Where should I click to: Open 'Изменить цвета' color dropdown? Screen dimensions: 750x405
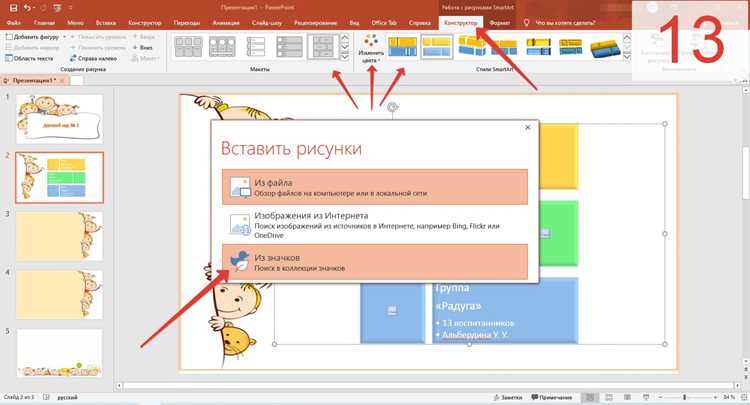click(371, 48)
